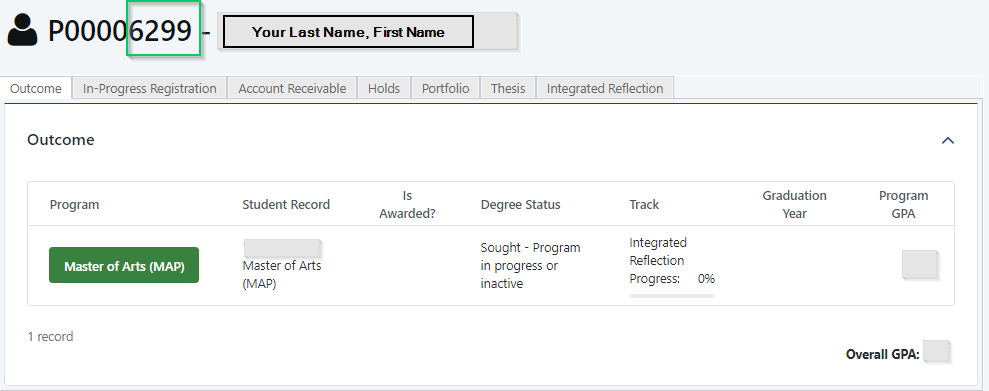The height and width of the screenshot is (391, 989).
Task: View the Integrated Reflection tab
Action: [x=605, y=88]
